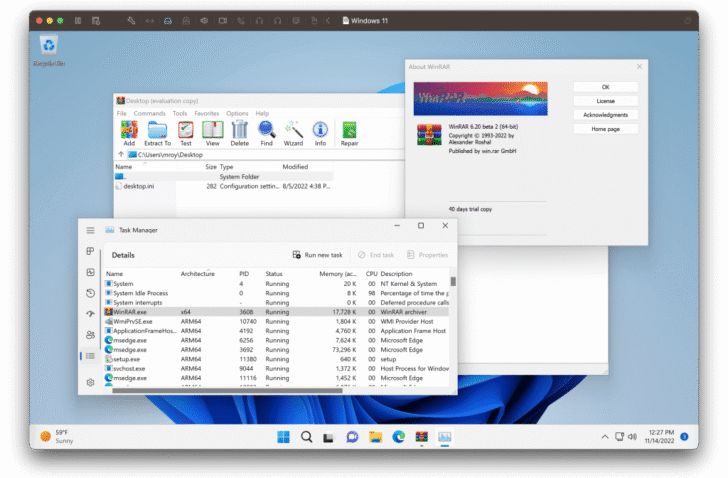Open Microsoft Edge from the taskbar
Viewport: 728px width, 478px height.
point(398,437)
